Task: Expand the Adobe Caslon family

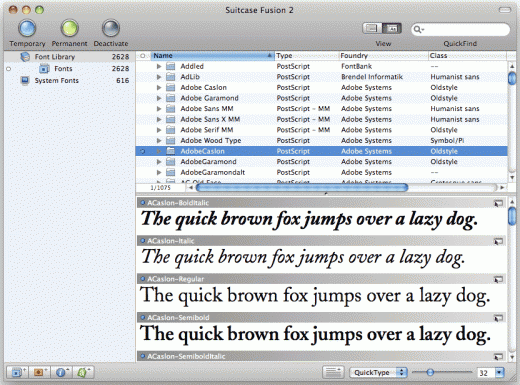Action: pyautogui.click(x=159, y=88)
